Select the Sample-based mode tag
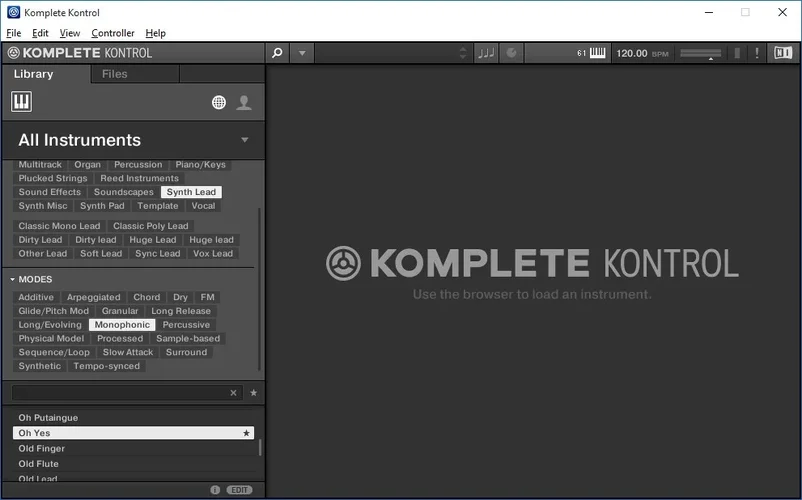 188,339
